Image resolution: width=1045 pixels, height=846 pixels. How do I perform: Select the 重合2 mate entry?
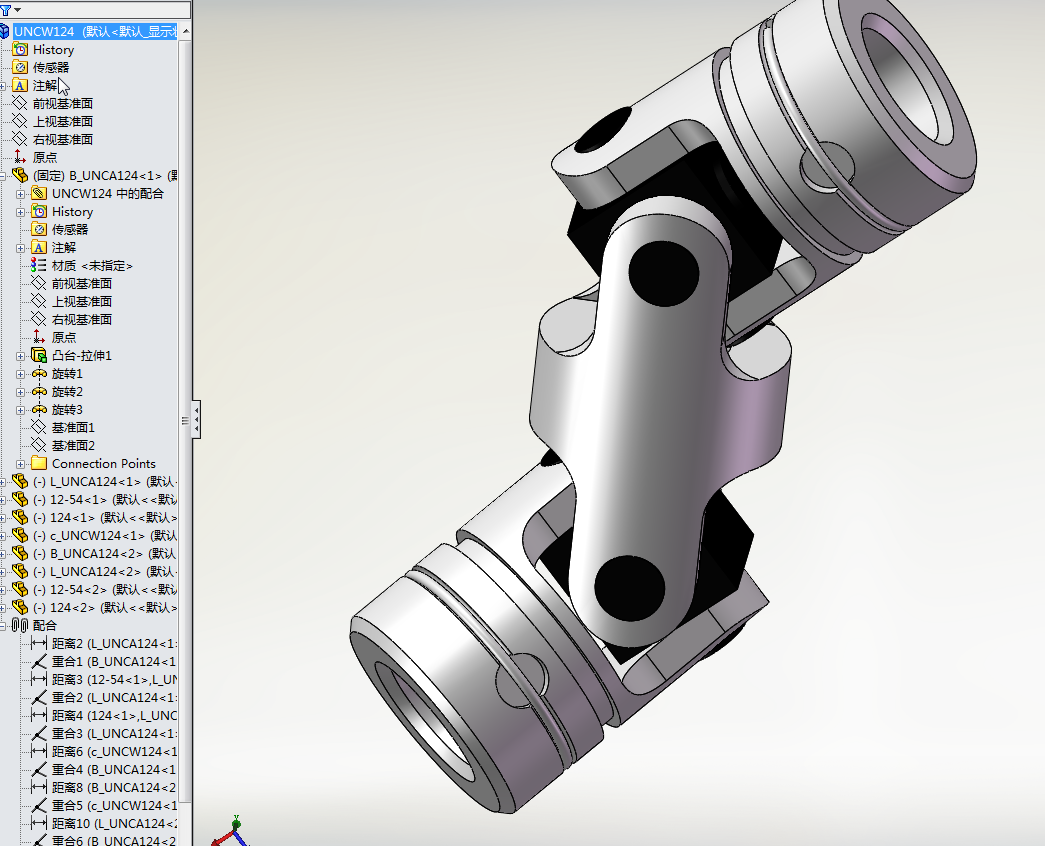(105, 697)
